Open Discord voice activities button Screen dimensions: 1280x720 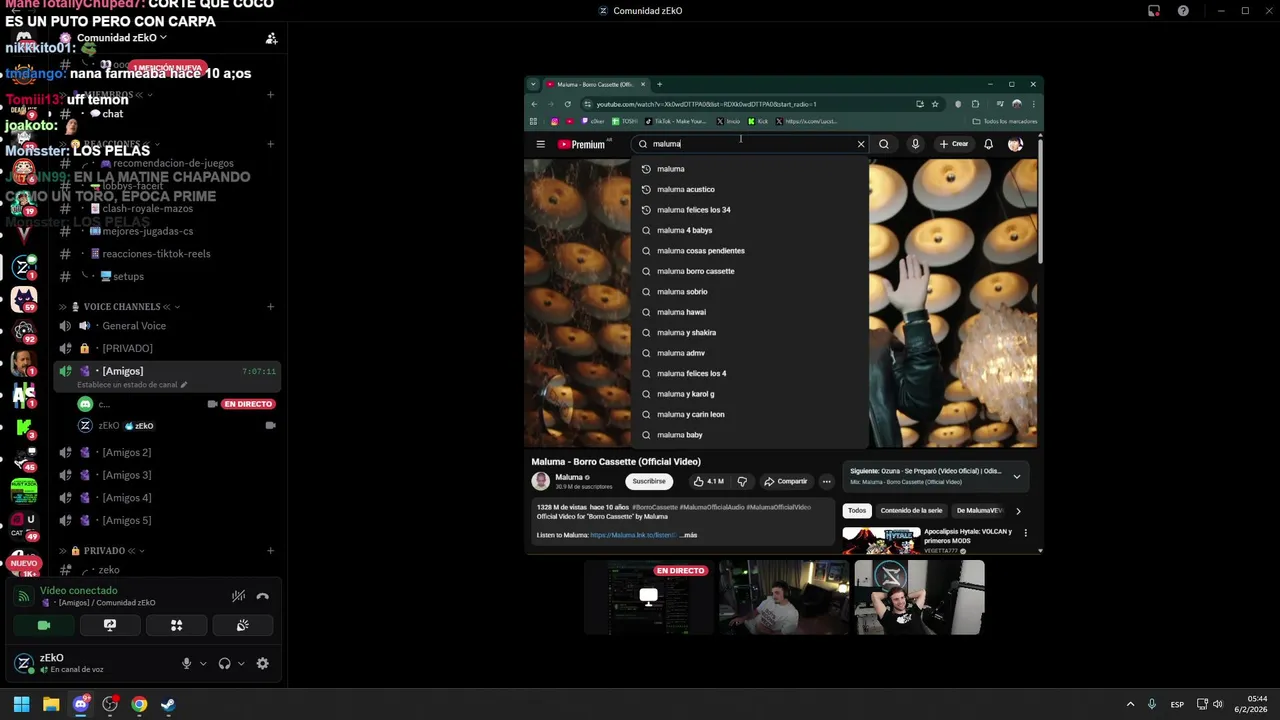(x=176, y=625)
